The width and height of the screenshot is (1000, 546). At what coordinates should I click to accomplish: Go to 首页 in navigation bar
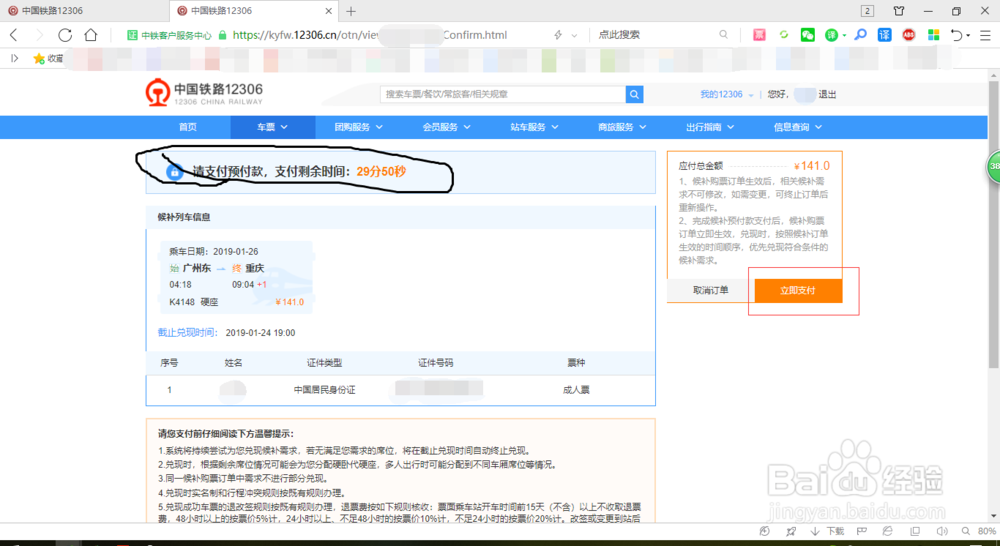point(188,127)
